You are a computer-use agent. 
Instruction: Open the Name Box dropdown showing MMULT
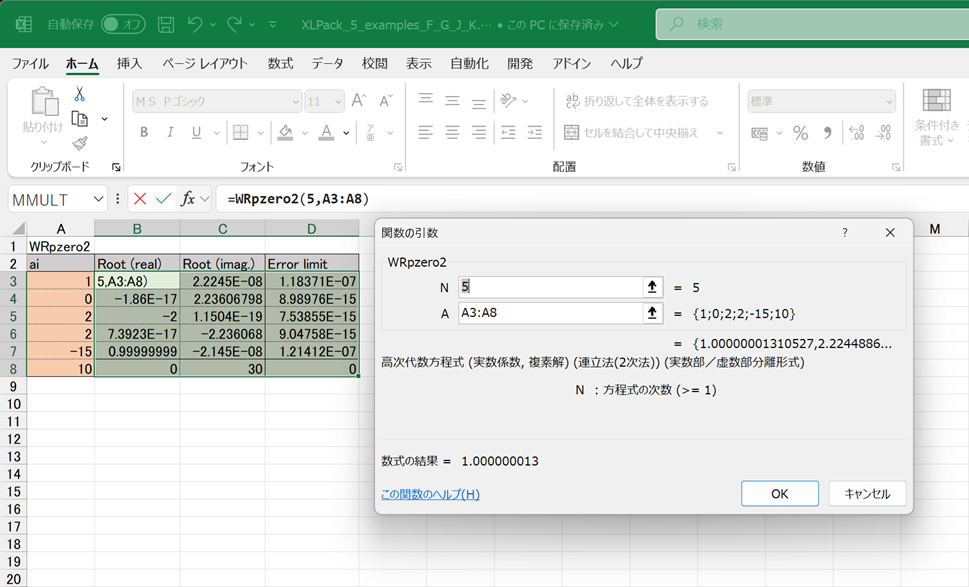[x=98, y=199]
